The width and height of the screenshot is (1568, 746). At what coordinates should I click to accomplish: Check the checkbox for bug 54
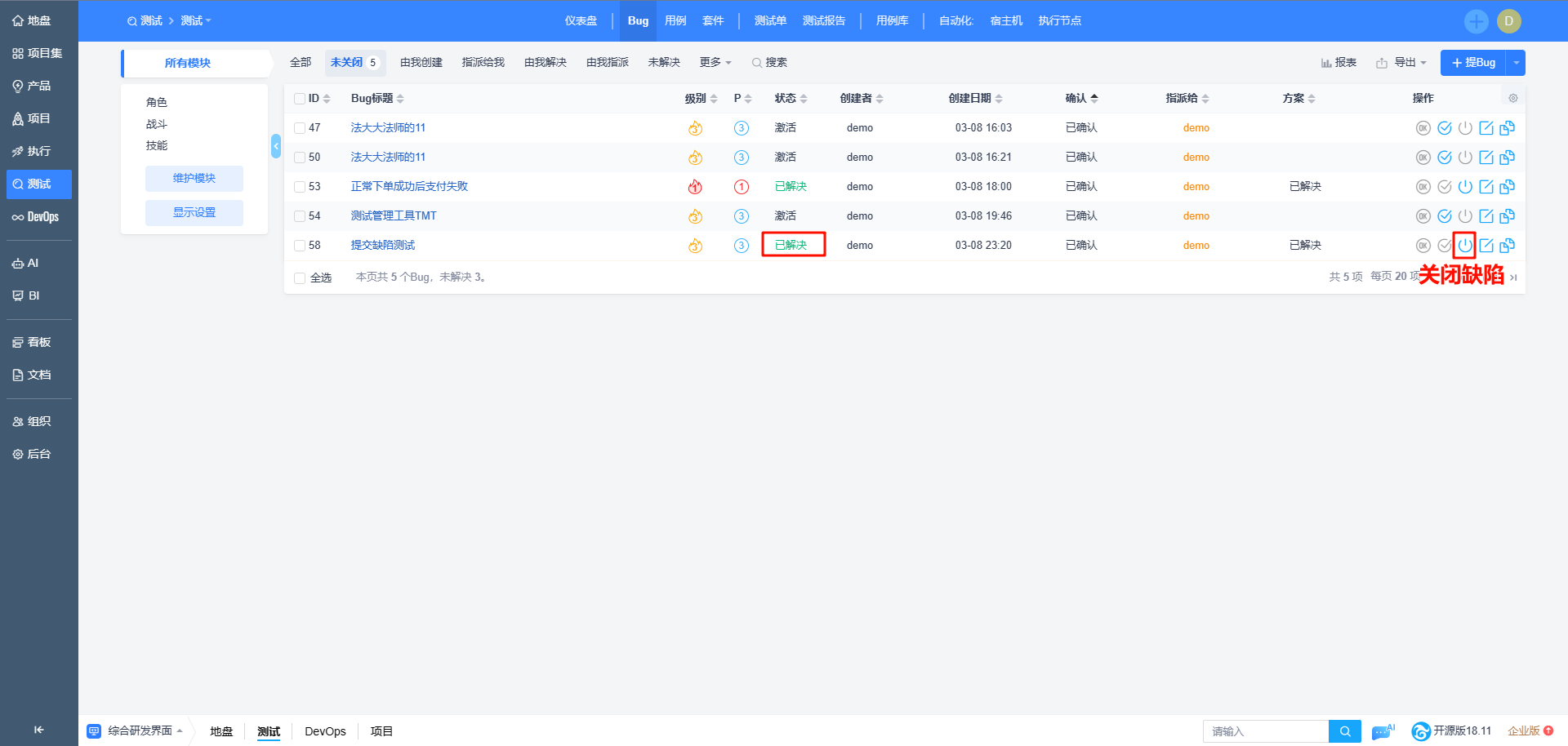(300, 216)
